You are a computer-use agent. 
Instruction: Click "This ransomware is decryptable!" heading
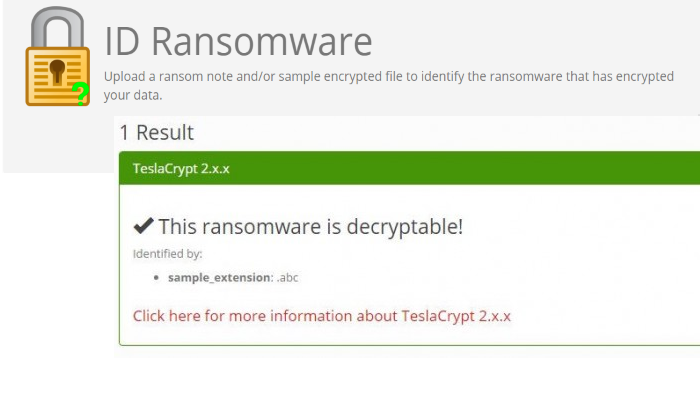(310, 227)
